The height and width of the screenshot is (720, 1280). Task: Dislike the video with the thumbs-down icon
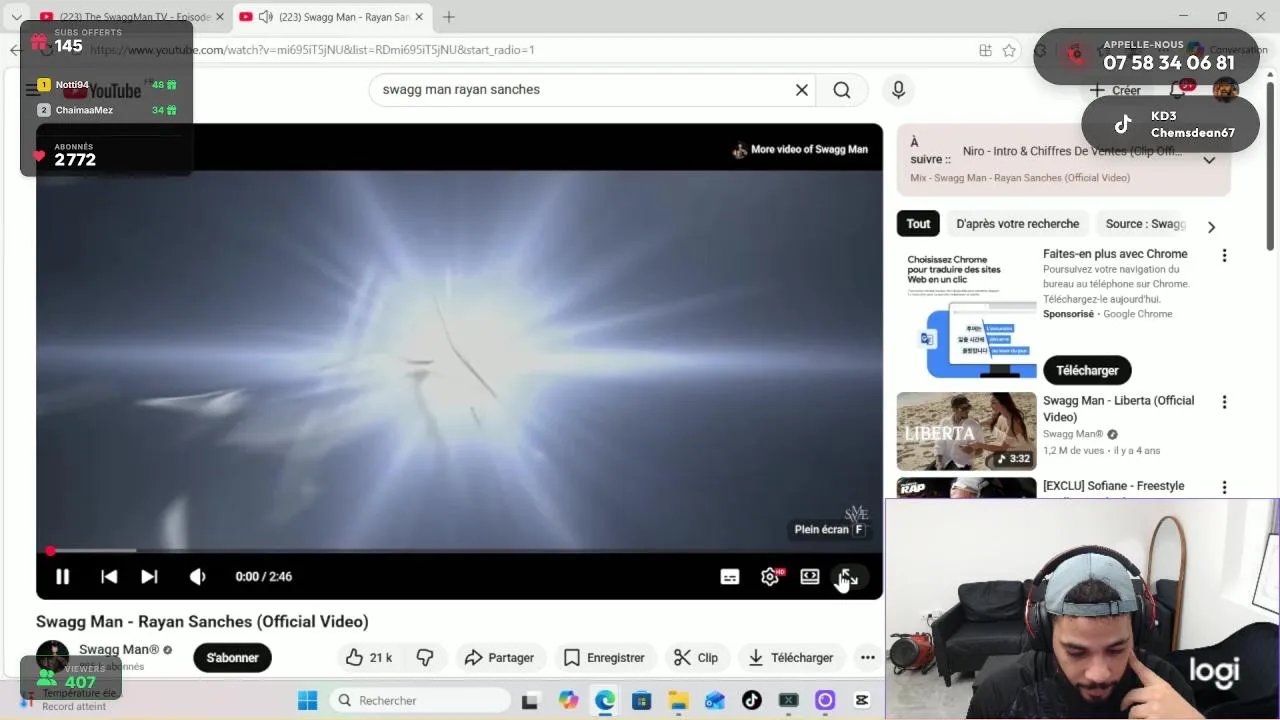click(x=425, y=658)
